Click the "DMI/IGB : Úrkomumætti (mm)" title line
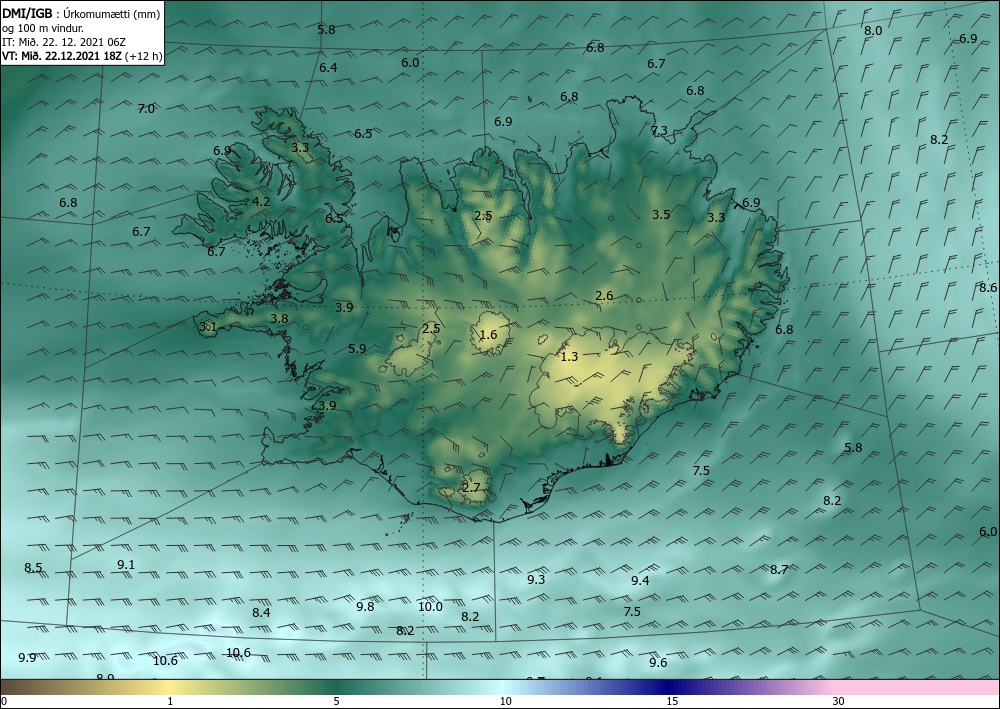 point(81,14)
